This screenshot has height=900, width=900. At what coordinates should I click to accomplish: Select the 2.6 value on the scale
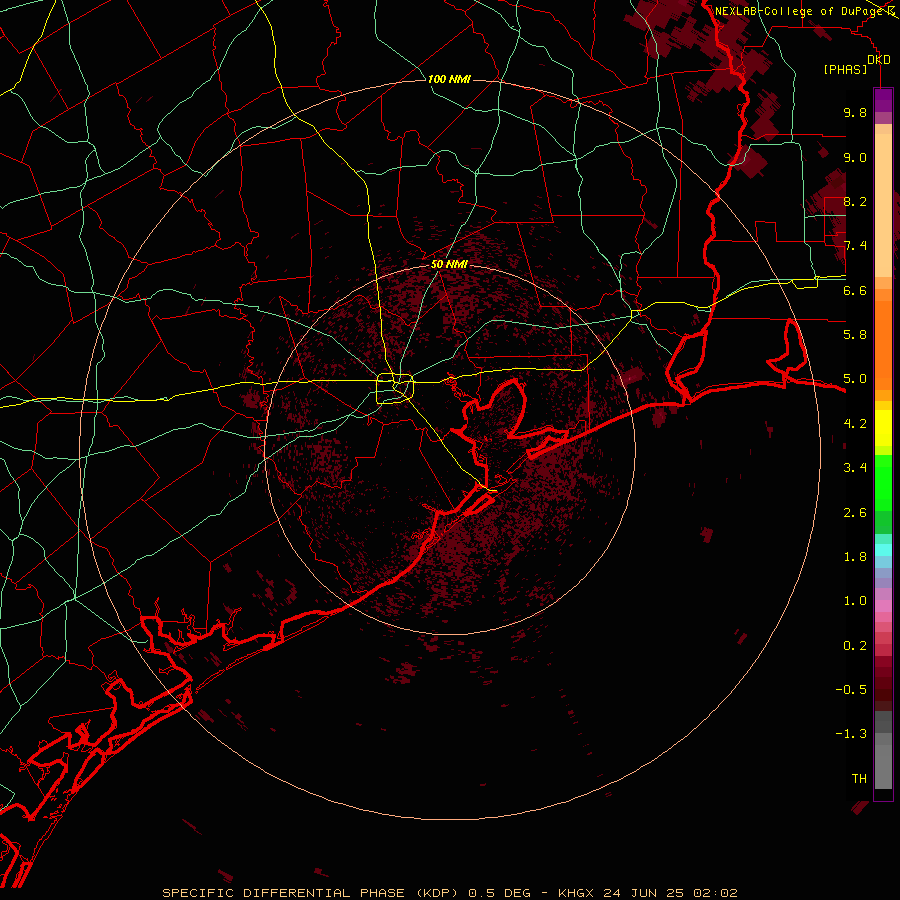coord(855,513)
